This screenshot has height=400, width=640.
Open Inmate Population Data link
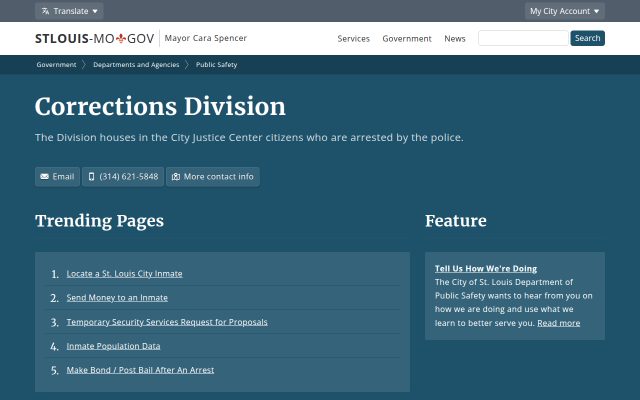click(113, 346)
